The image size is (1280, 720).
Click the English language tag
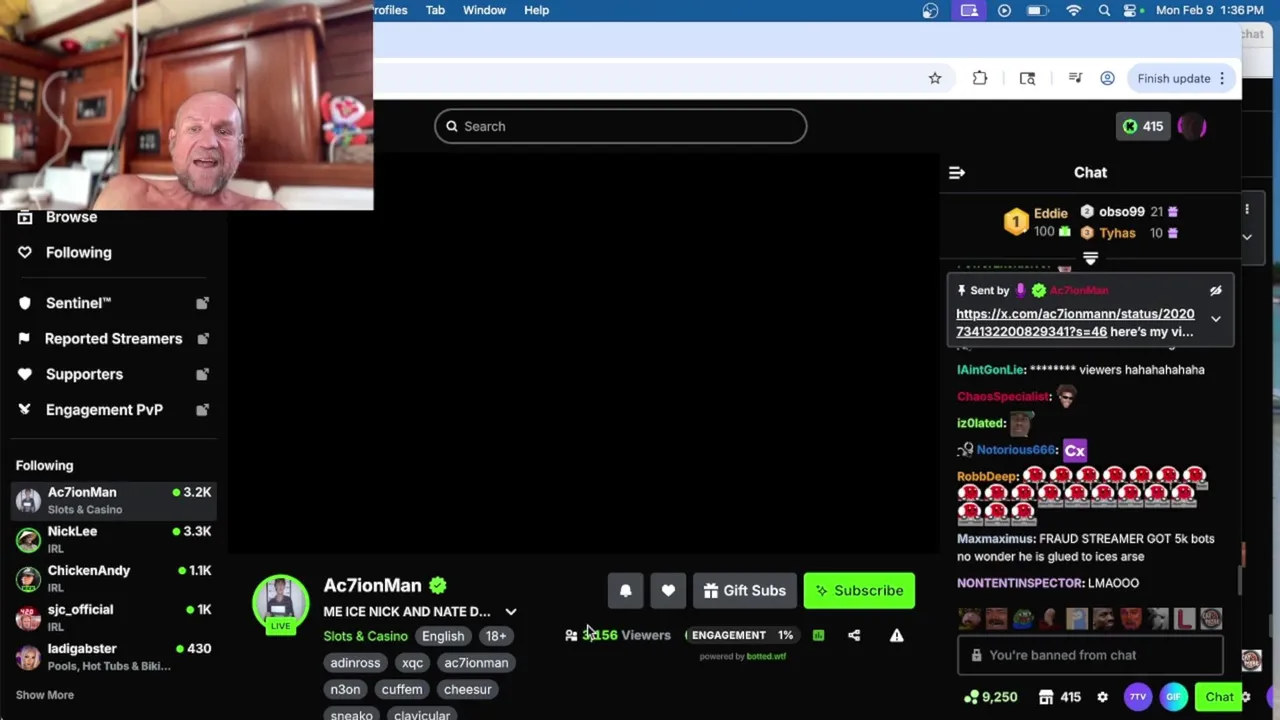click(443, 636)
